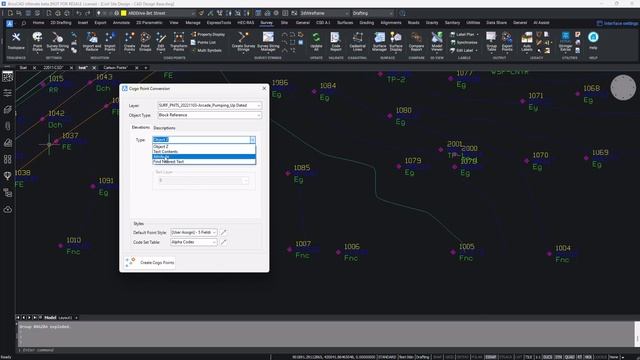Open the AI Assist ribbon tab
The width and height of the screenshot is (640, 360).
pyautogui.click(x=541, y=23)
